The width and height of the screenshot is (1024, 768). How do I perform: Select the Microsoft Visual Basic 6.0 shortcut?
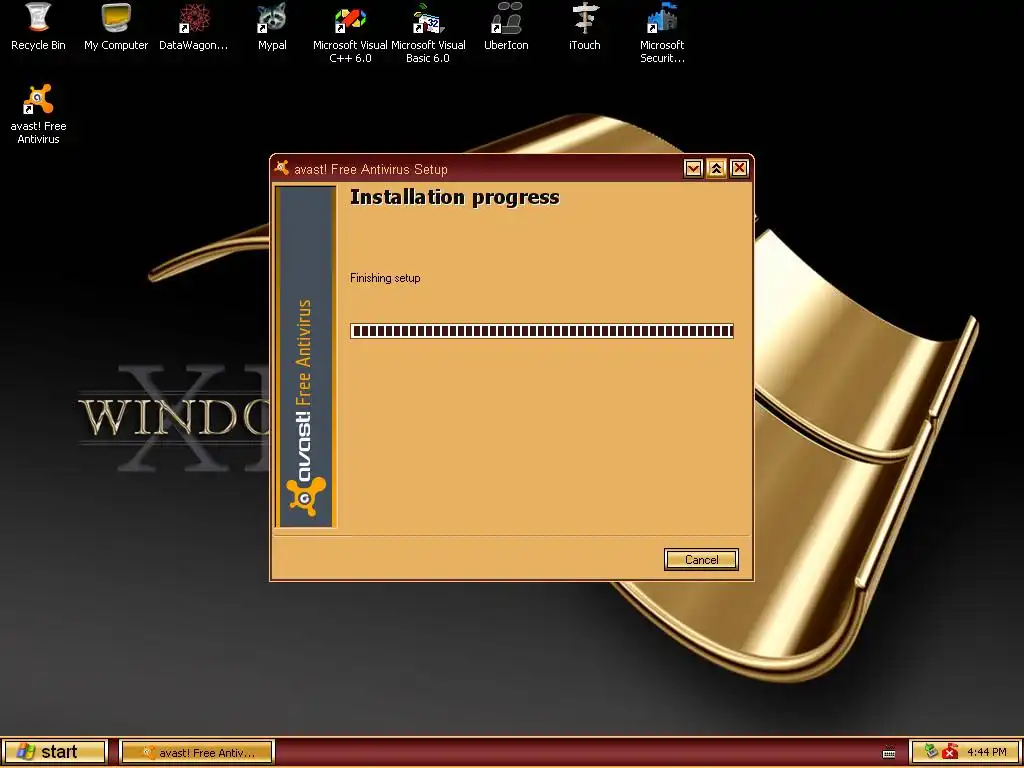point(428,31)
